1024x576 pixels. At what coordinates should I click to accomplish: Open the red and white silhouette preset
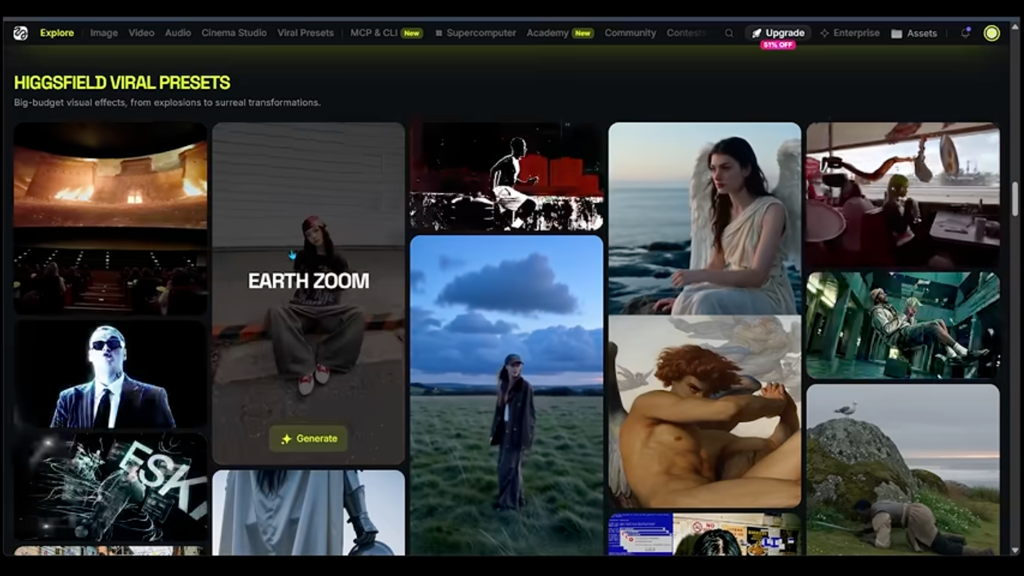coord(507,176)
